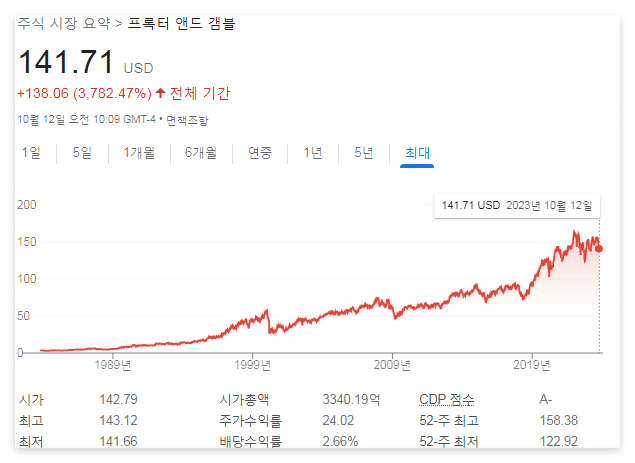Switch chart to 6개월 range
635x463 pixels.
click(x=201, y=153)
